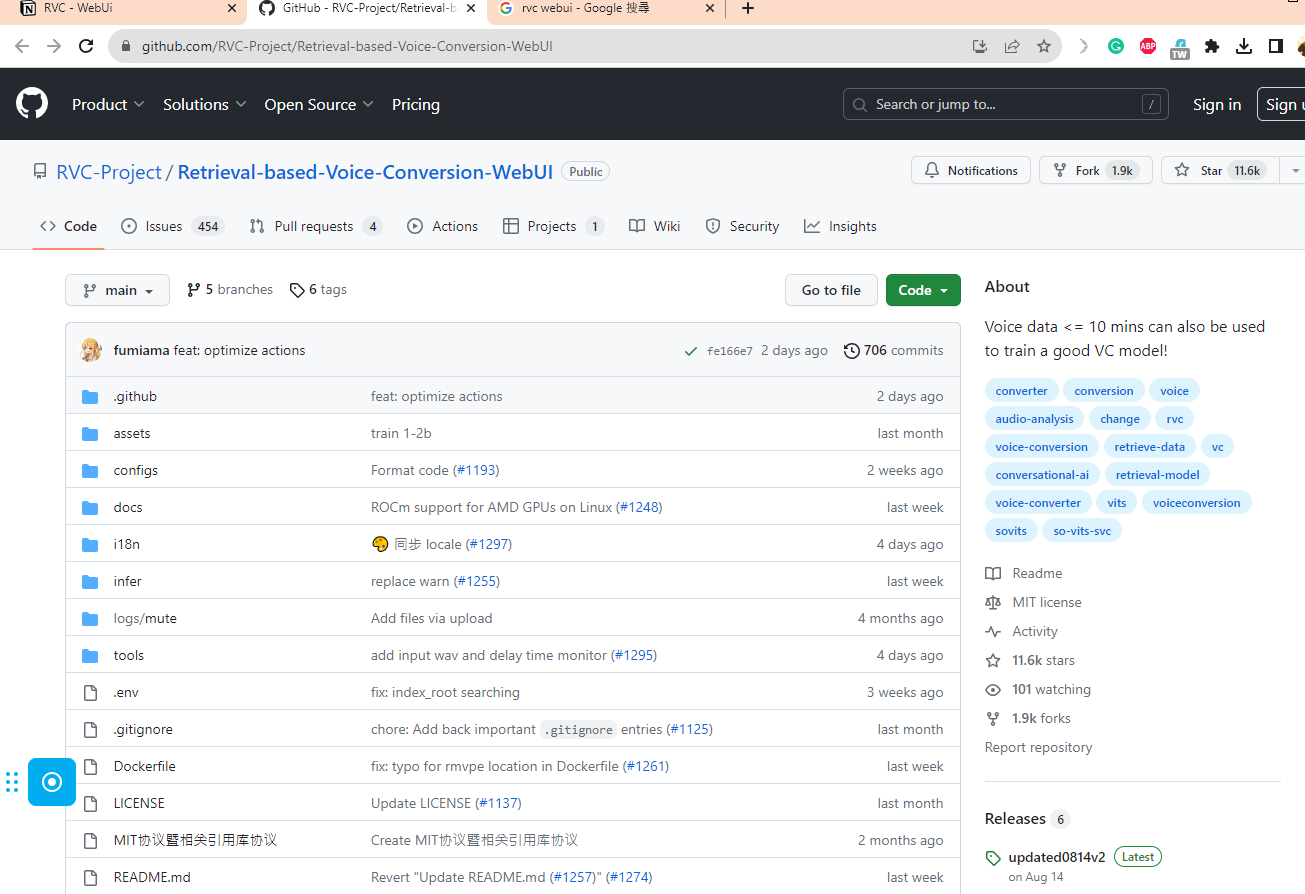Click the Notifications button

(971, 171)
